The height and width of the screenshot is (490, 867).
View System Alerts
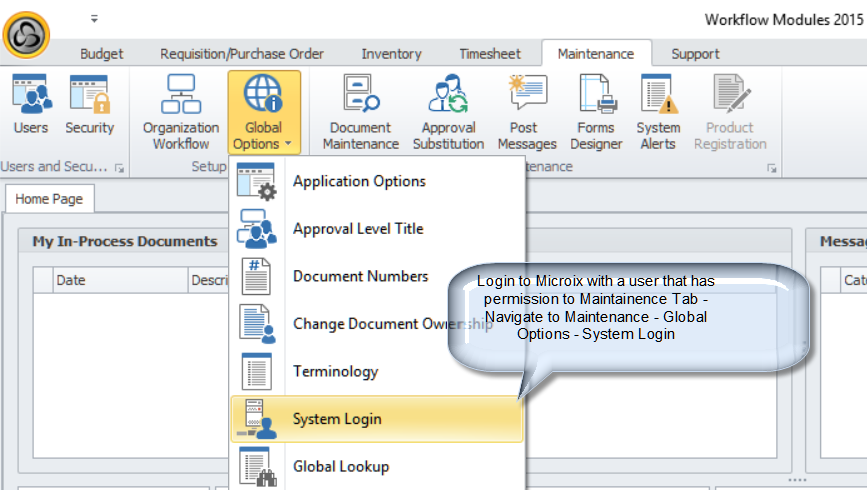click(x=658, y=112)
